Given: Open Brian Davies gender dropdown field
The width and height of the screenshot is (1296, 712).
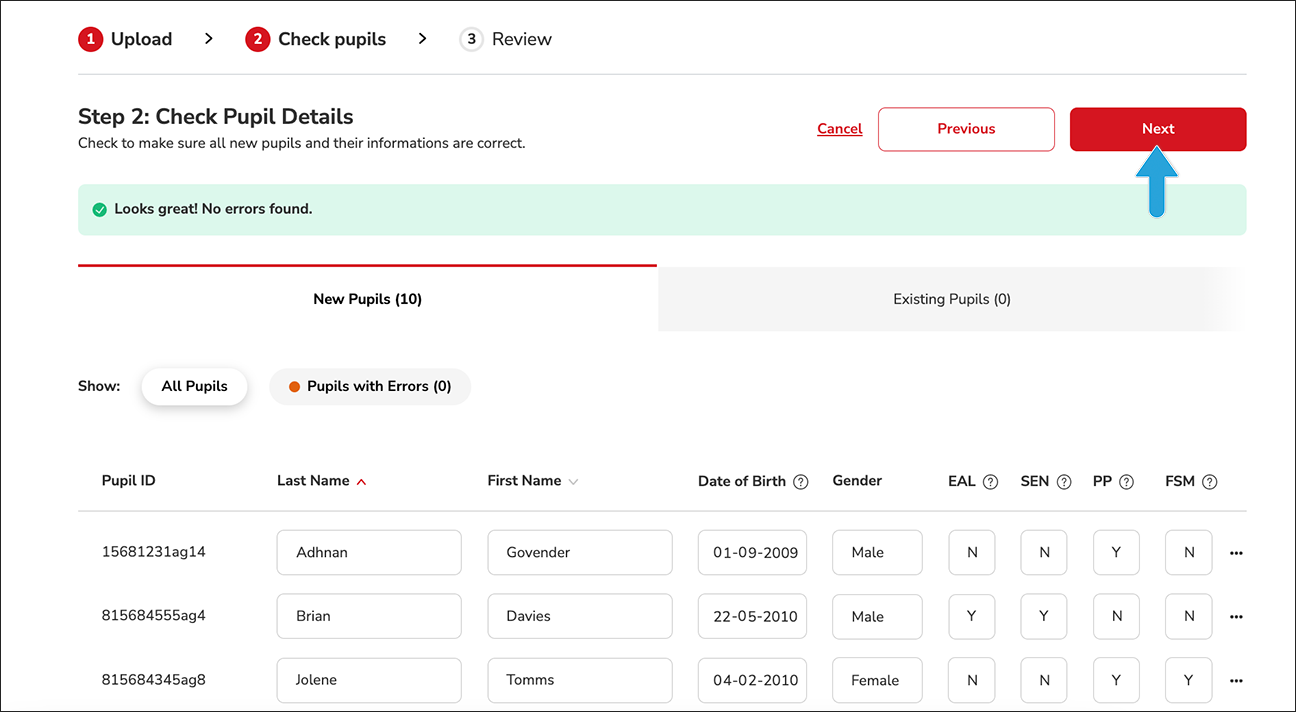Looking at the screenshot, I should [877, 616].
